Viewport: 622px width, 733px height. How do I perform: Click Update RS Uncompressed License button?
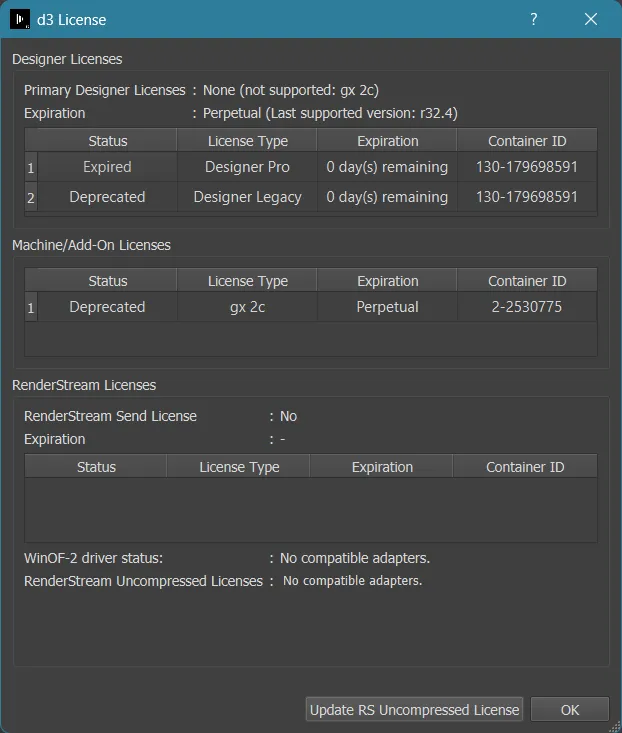coord(414,710)
